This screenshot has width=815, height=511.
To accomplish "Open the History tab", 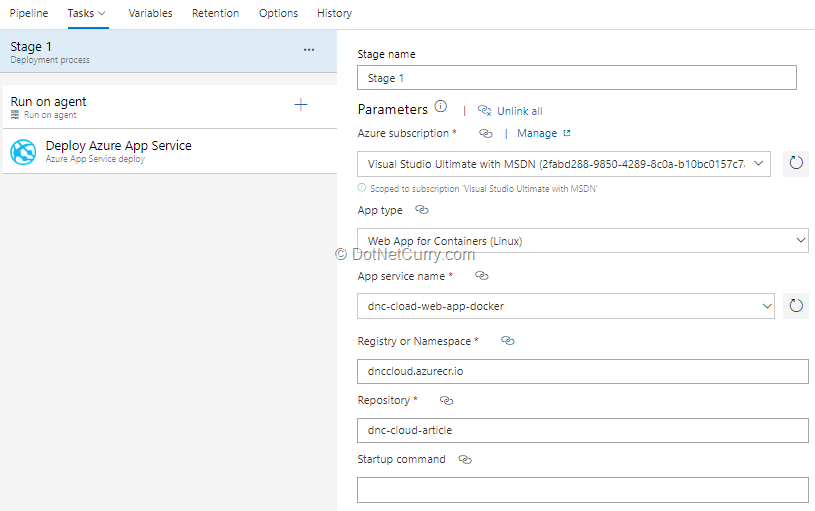I will click(x=334, y=13).
